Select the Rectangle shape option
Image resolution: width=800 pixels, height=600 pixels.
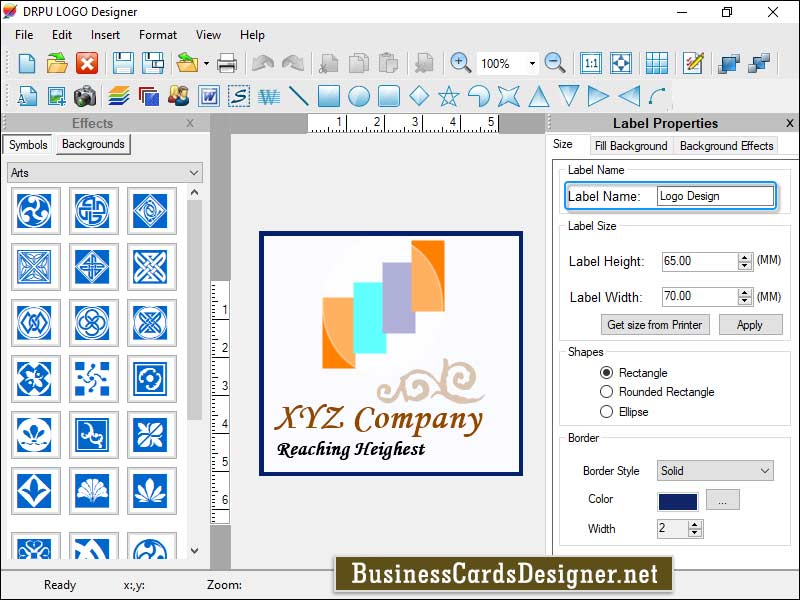607,372
